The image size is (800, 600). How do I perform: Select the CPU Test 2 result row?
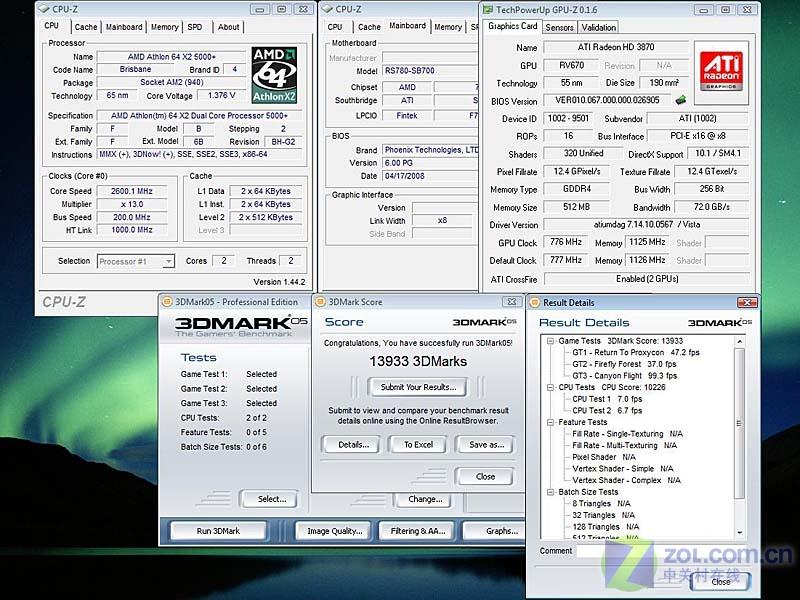tap(607, 411)
